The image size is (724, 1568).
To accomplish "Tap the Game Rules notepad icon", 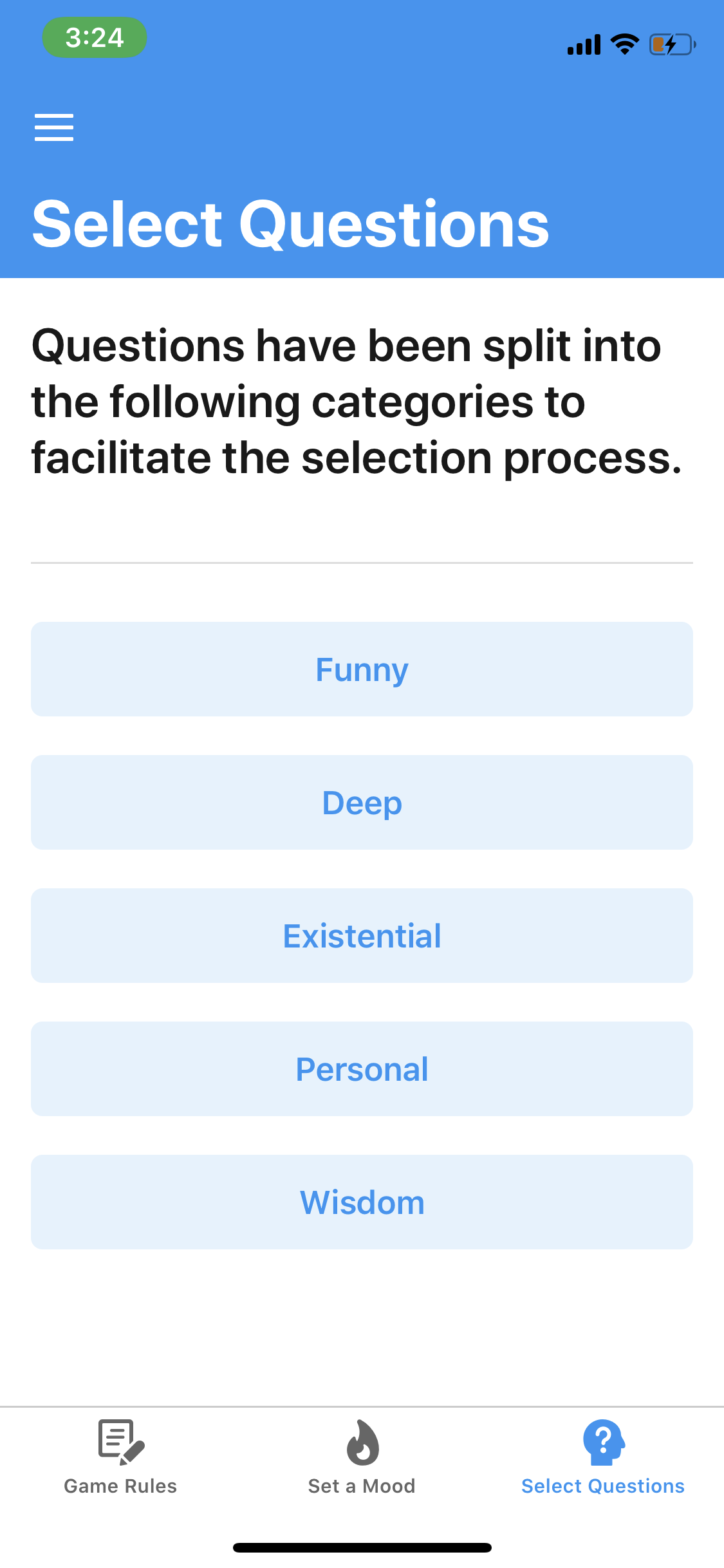I will coord(121,1442).
